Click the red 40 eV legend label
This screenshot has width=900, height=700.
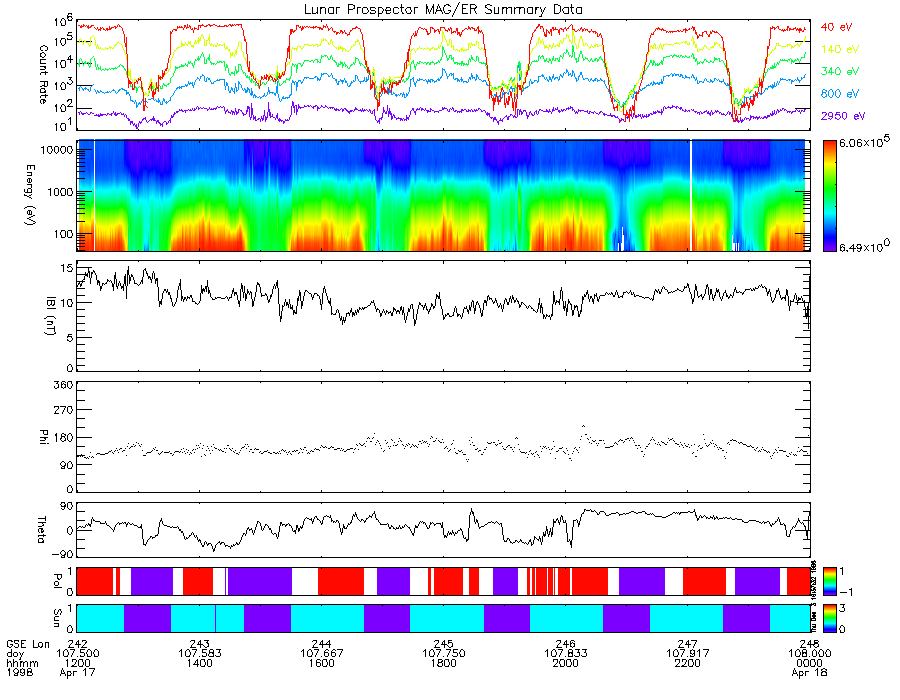point(836,27)
